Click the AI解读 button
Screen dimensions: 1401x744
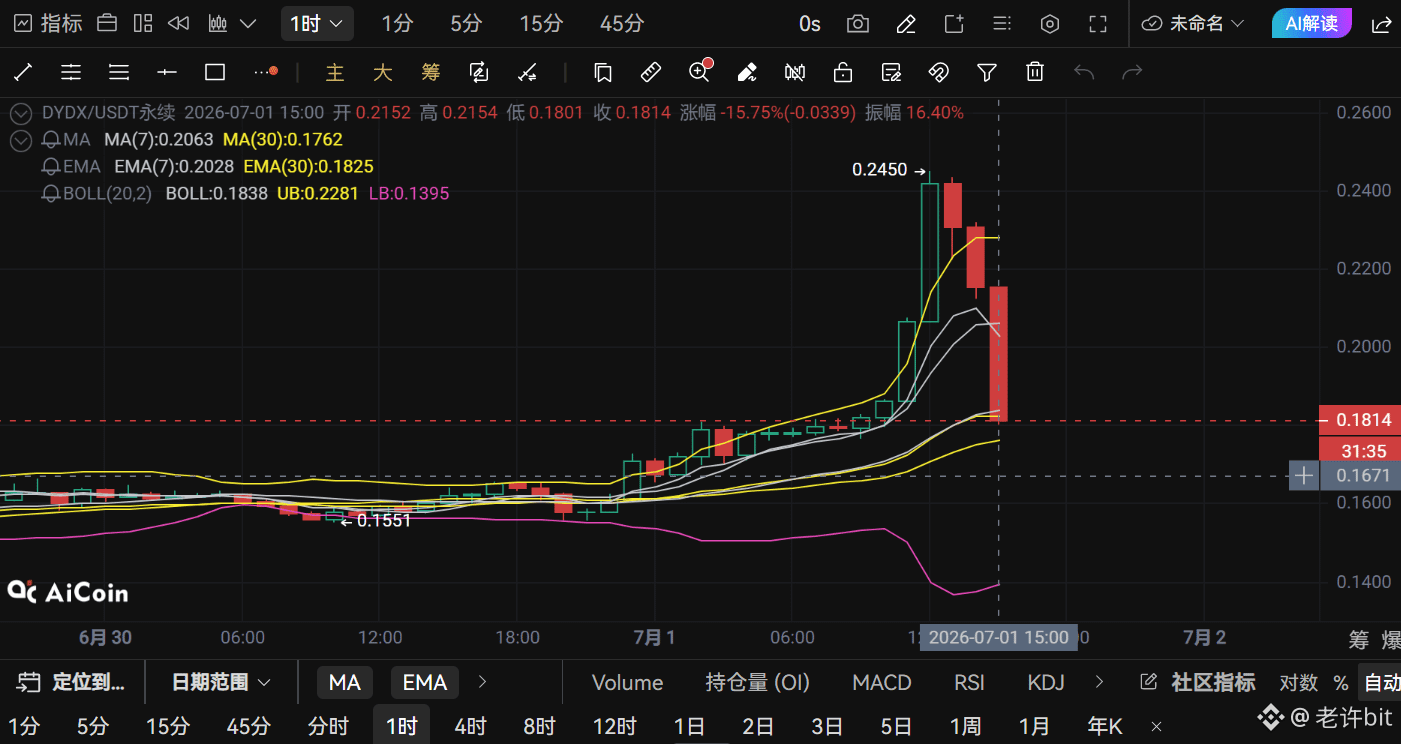coord(1311,23)
